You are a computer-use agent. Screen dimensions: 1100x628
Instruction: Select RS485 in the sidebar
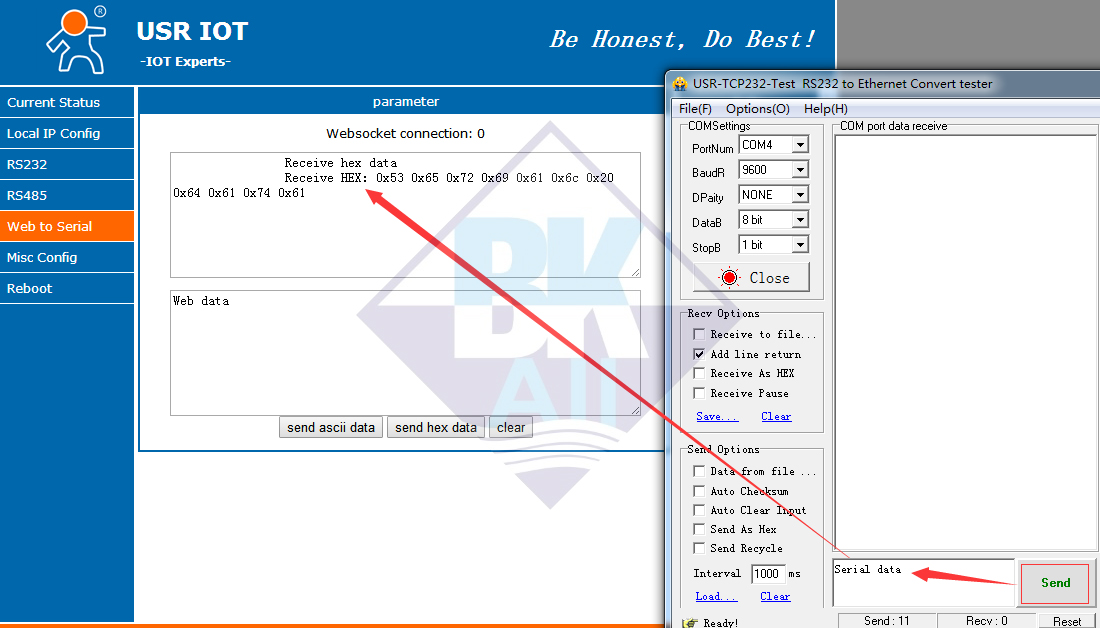point(67,195)
